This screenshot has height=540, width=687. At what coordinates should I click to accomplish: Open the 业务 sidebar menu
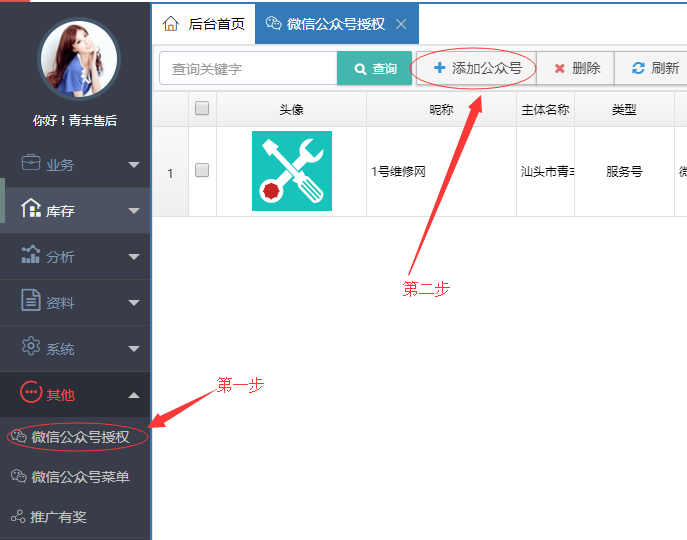point(75,164)
